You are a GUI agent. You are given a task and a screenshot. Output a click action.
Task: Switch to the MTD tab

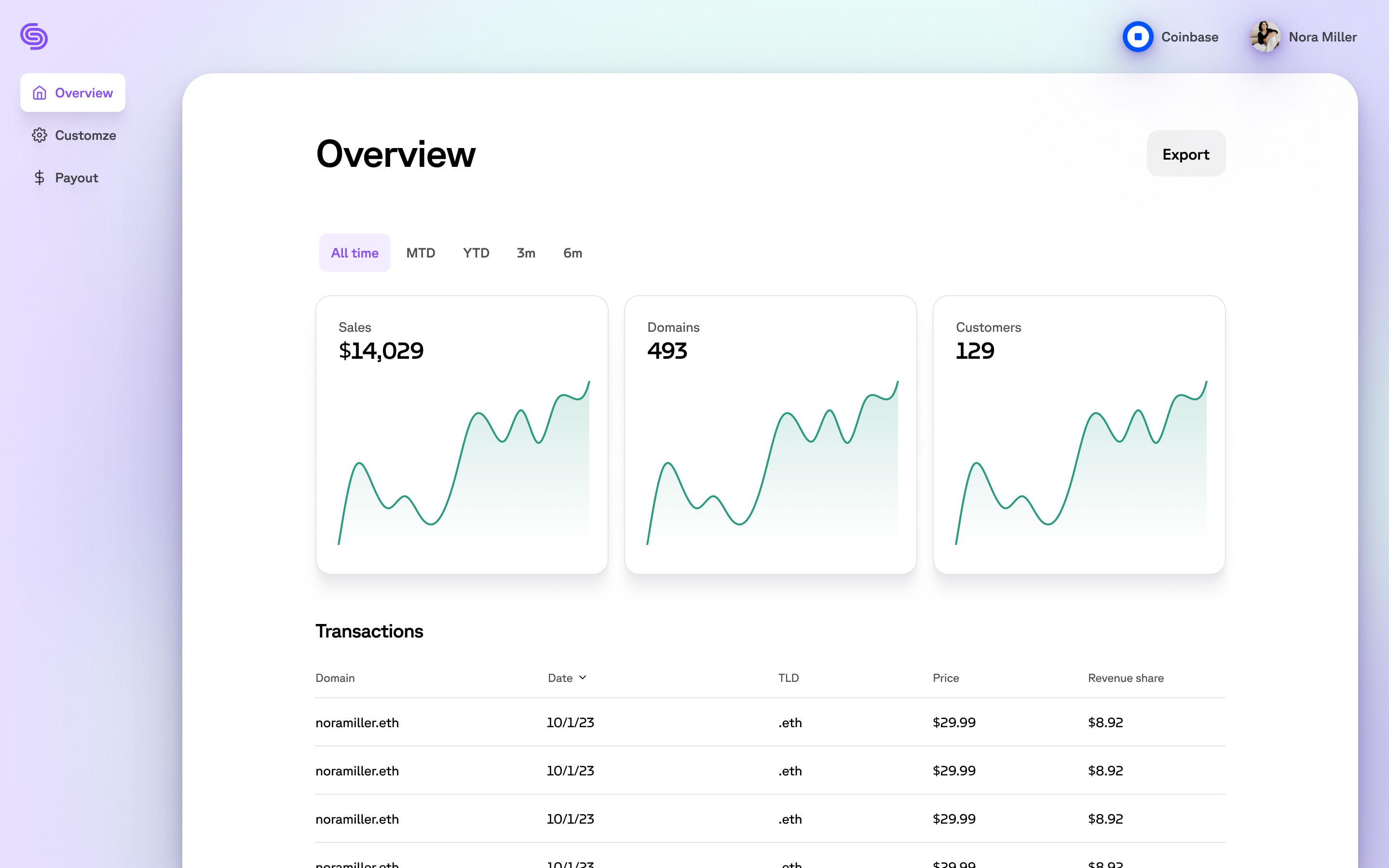click(x=421, y=253)
